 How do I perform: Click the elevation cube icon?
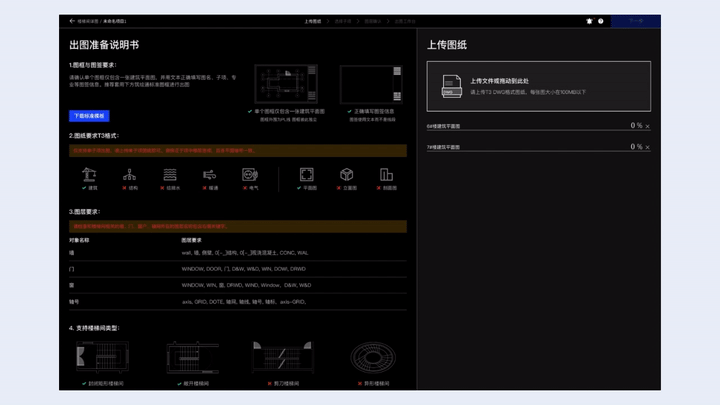pos(347,174)
